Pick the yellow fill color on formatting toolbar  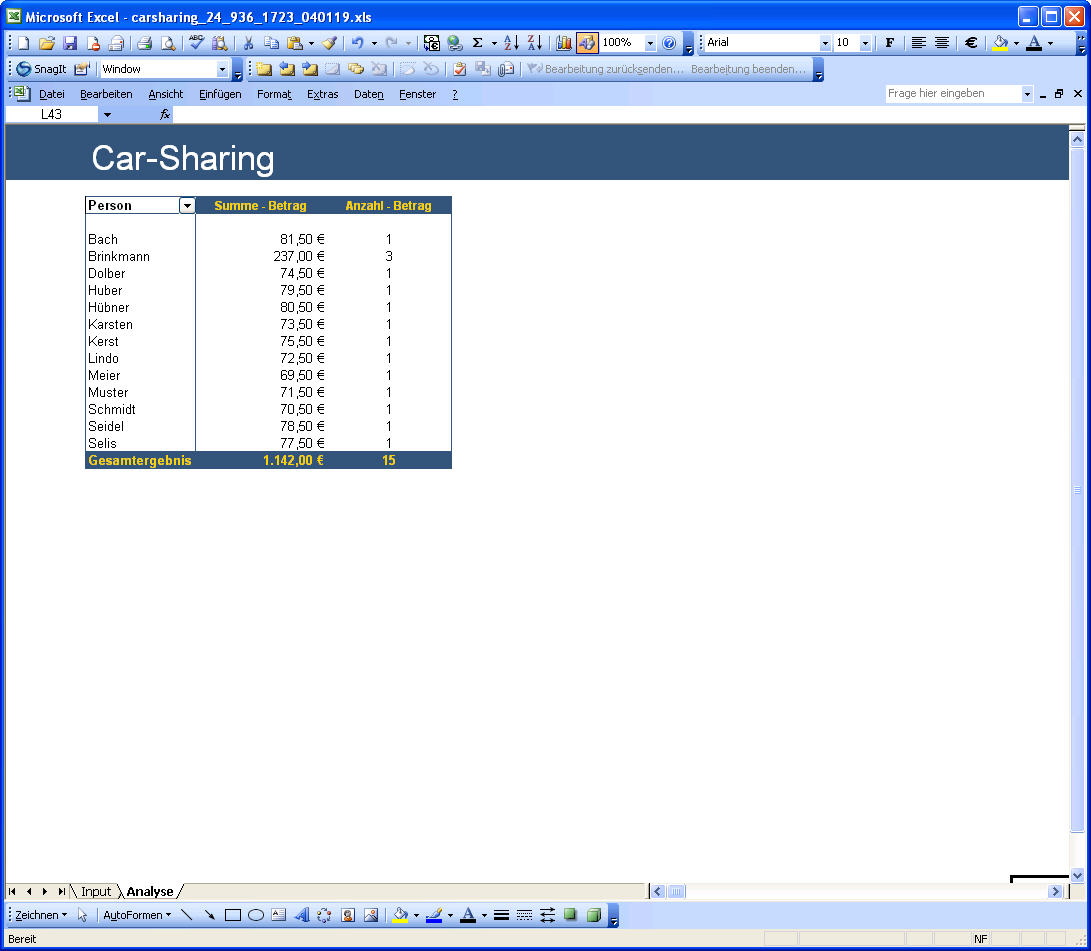click(x=1001, y=43)
